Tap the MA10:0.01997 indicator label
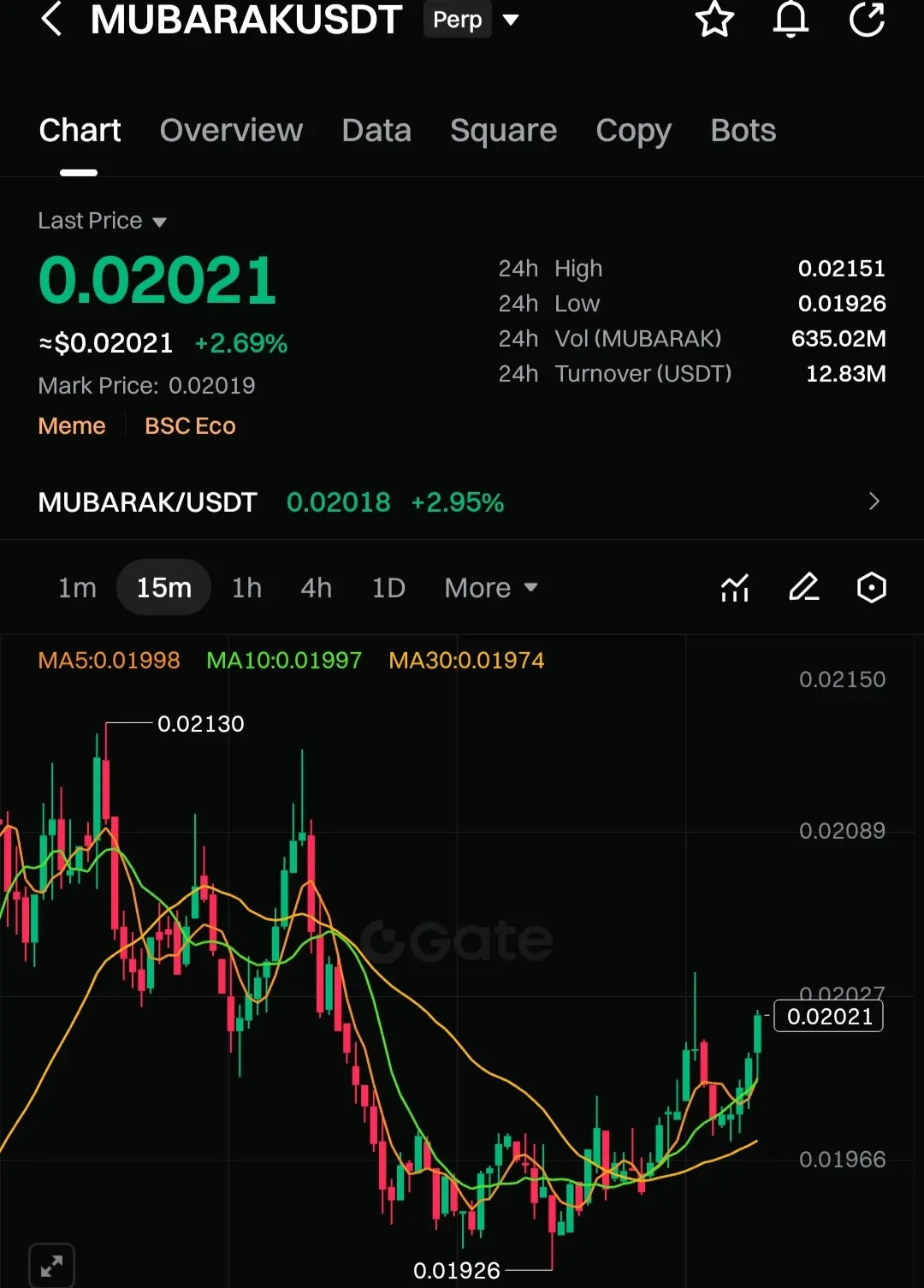 tap(284, 661)
